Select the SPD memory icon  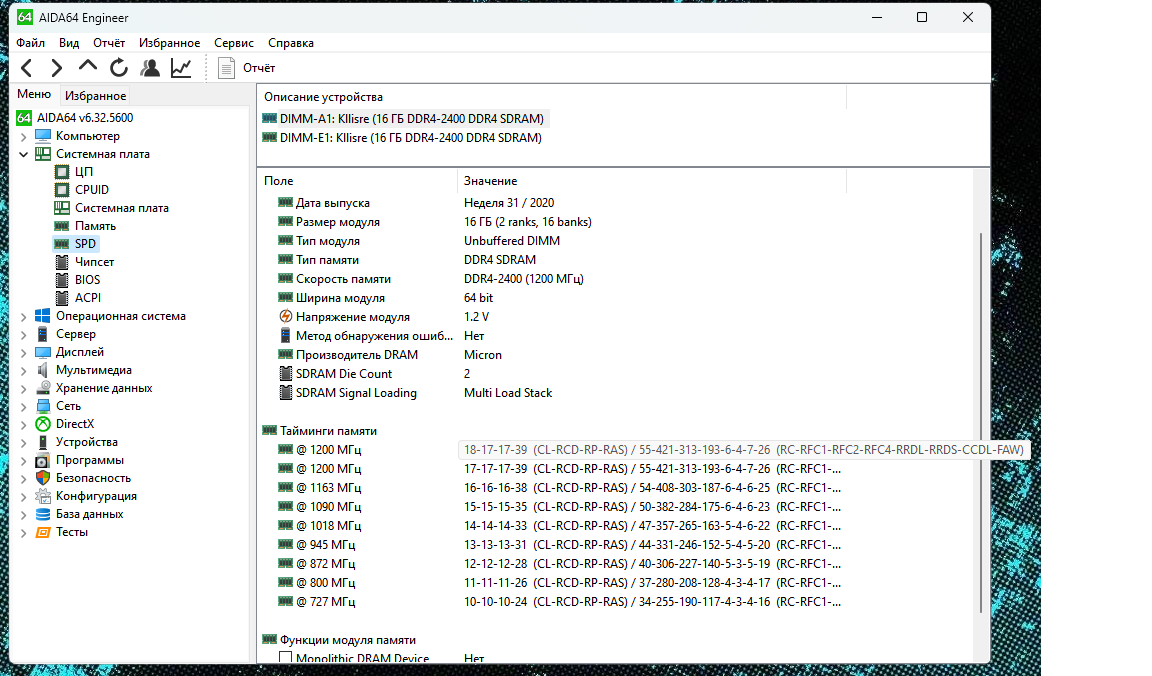[x=62, y=244]
